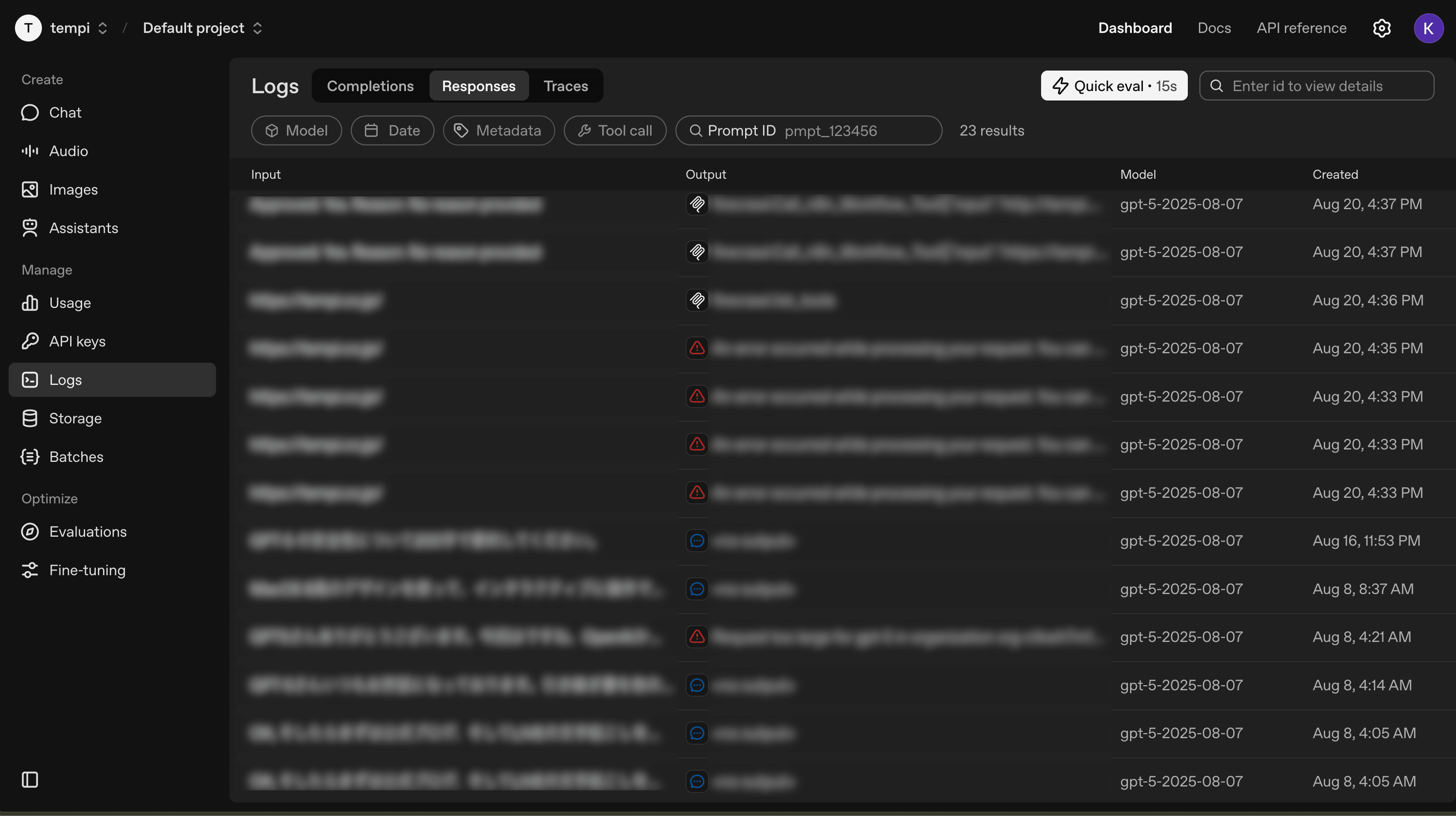Click the K user avatar
Viewport: 1456px width, 816px height.
pyautogui.click(x=1428, y=28)
